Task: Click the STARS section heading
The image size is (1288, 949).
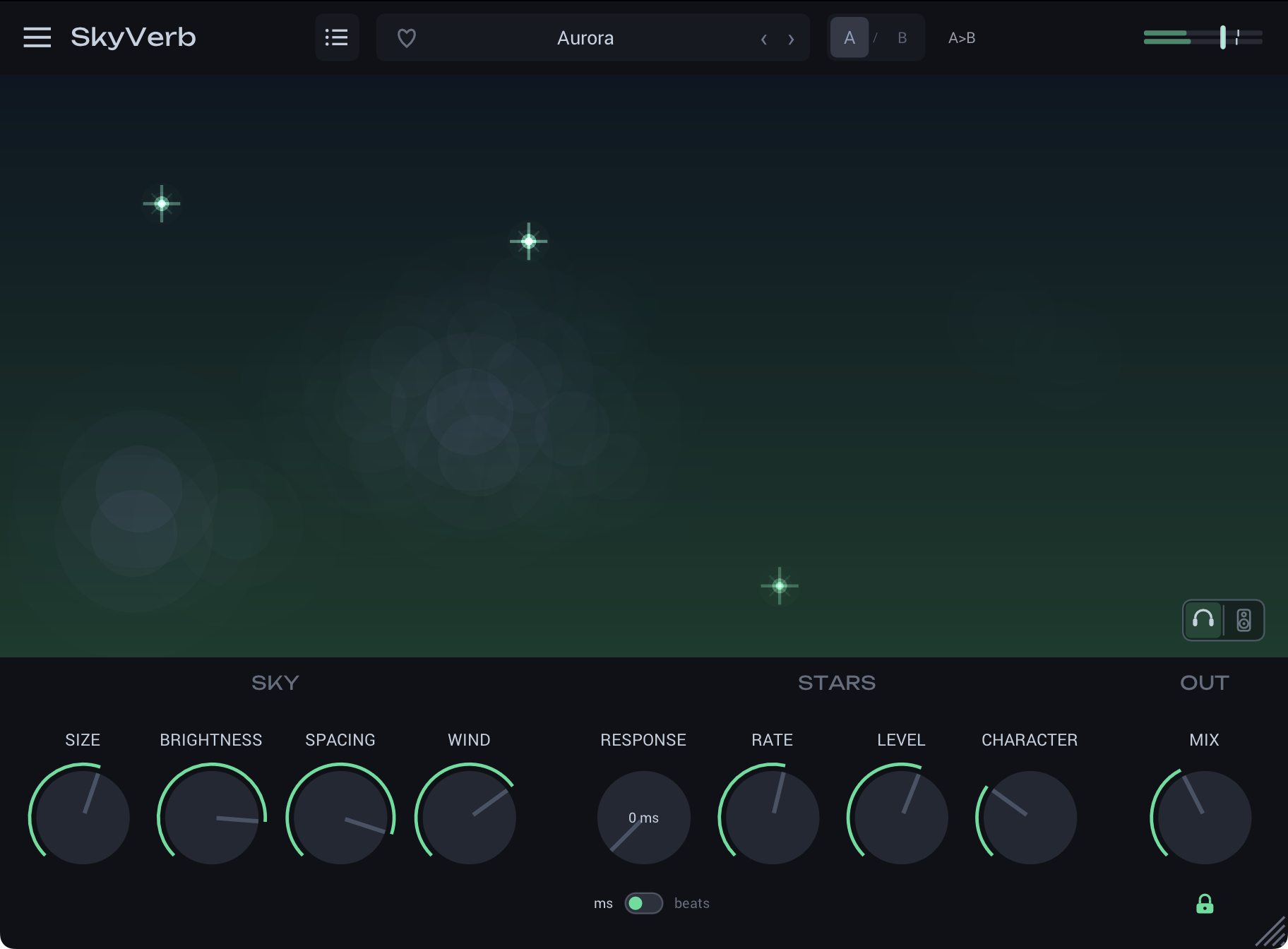Action: [837, 683]
